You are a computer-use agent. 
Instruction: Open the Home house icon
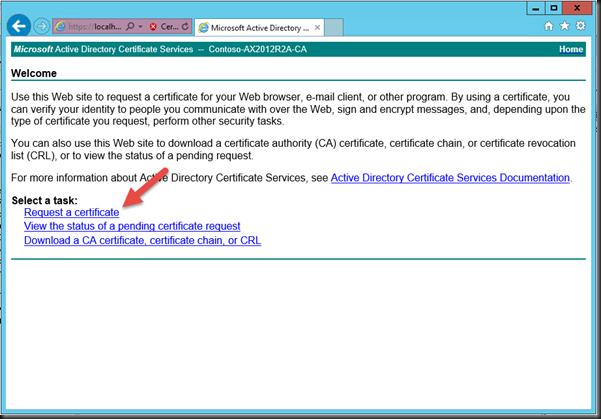pyautogui.click(x=549, y=26)
